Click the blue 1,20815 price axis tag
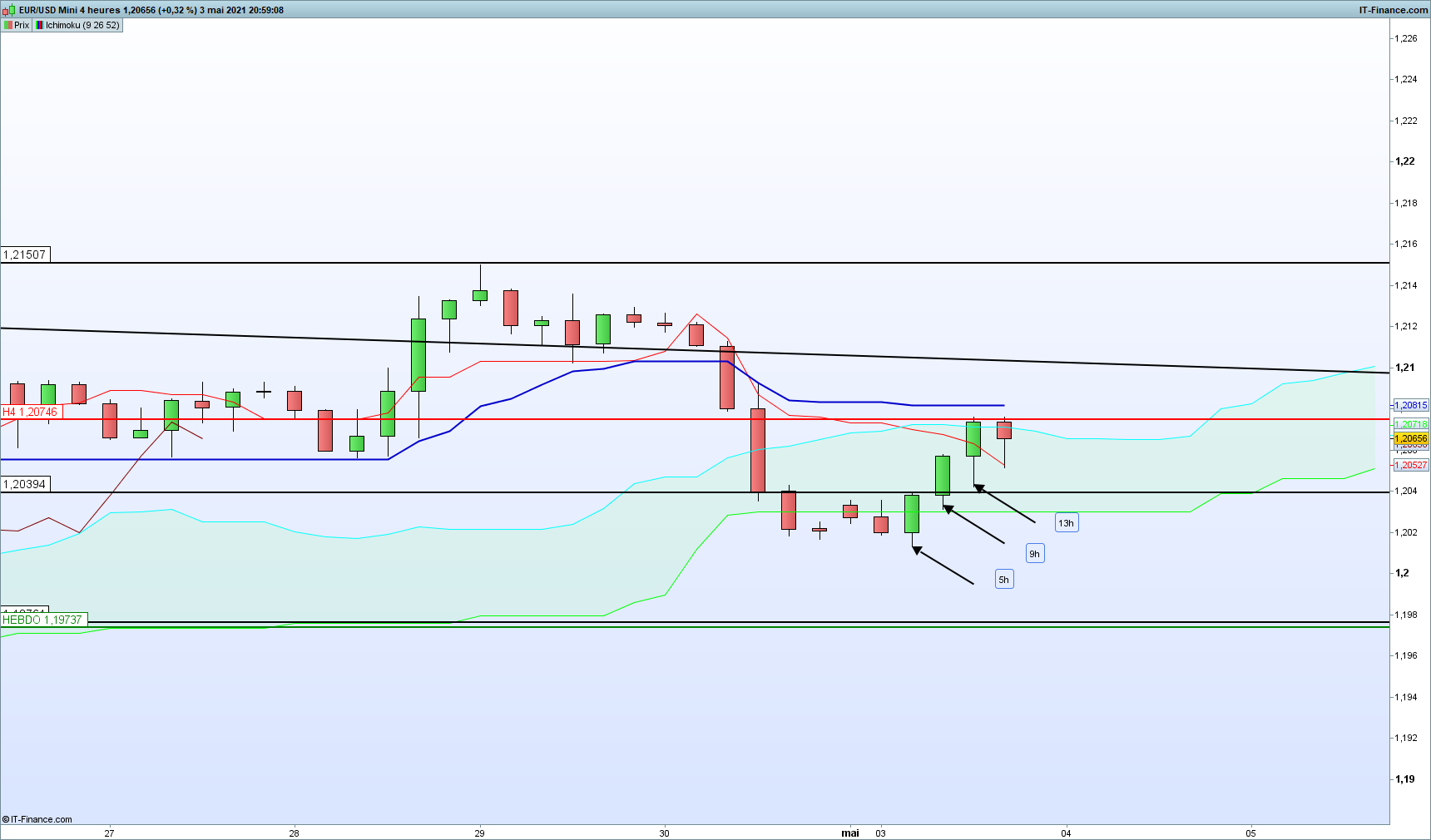The width and height of the screenshot is (1431, 840). pos(1411,405)
